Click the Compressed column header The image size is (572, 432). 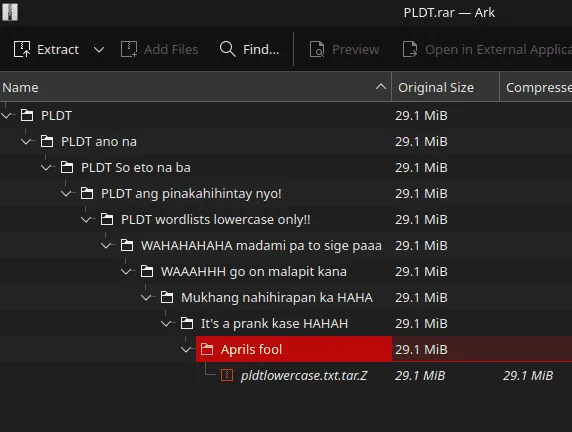[x=536, y=87]
